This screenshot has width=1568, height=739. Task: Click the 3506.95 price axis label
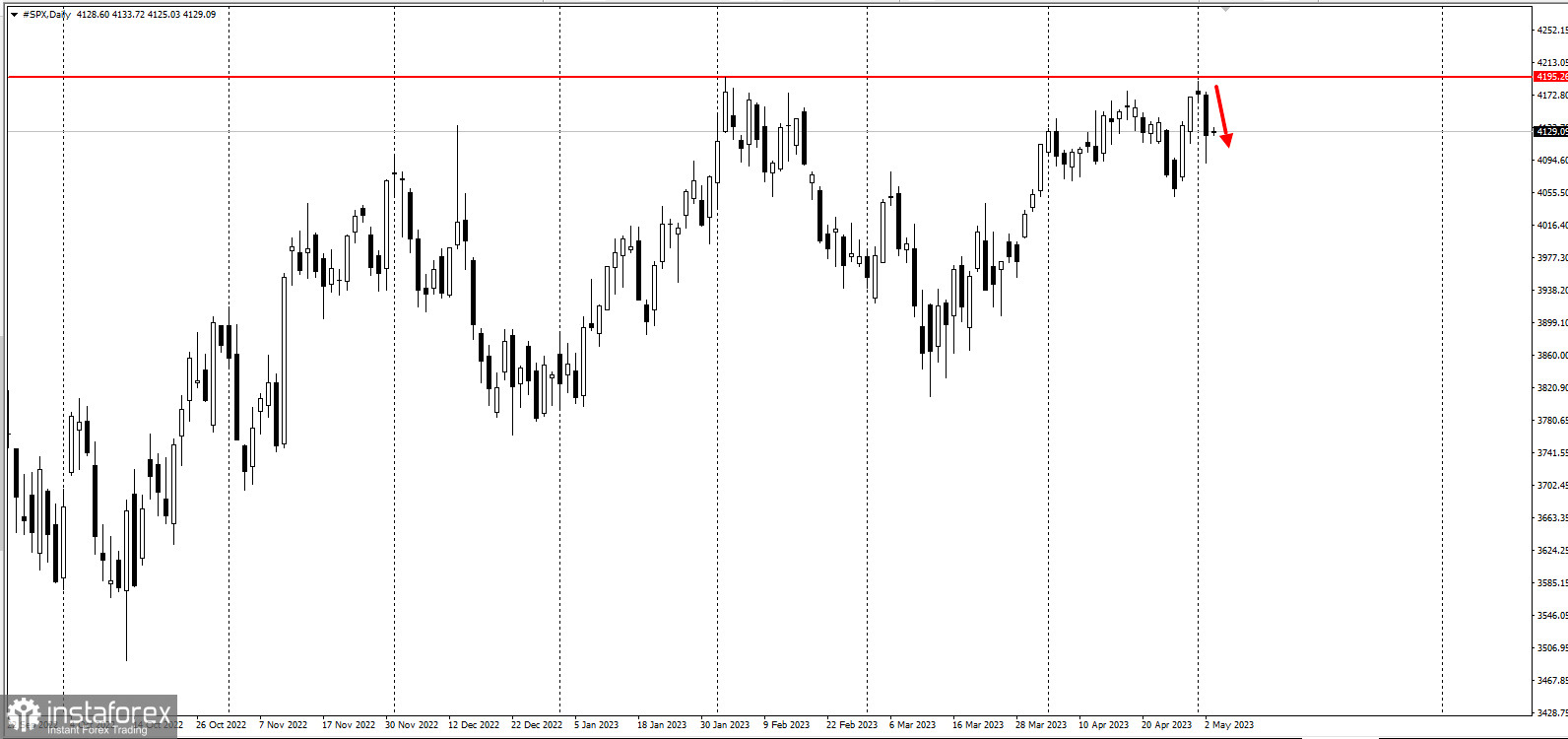[1552, 648]
